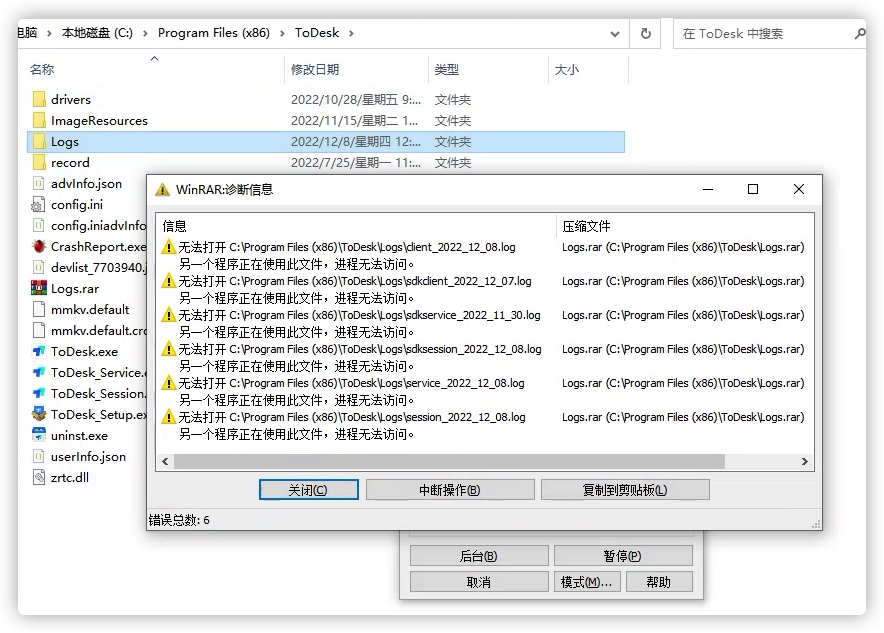Click the 压缩文件 column header
The height and width of the screenshot is (633, 884).
[x=586, y=226]
